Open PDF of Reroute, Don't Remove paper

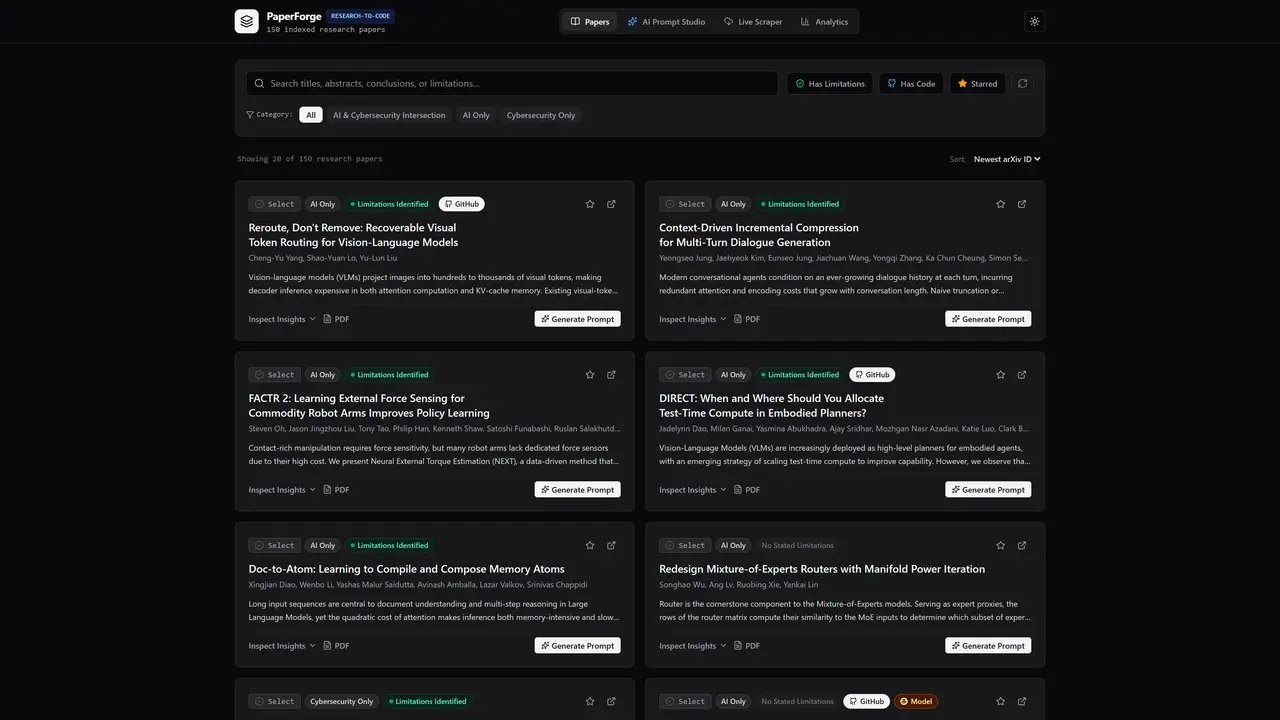(336, 319)
